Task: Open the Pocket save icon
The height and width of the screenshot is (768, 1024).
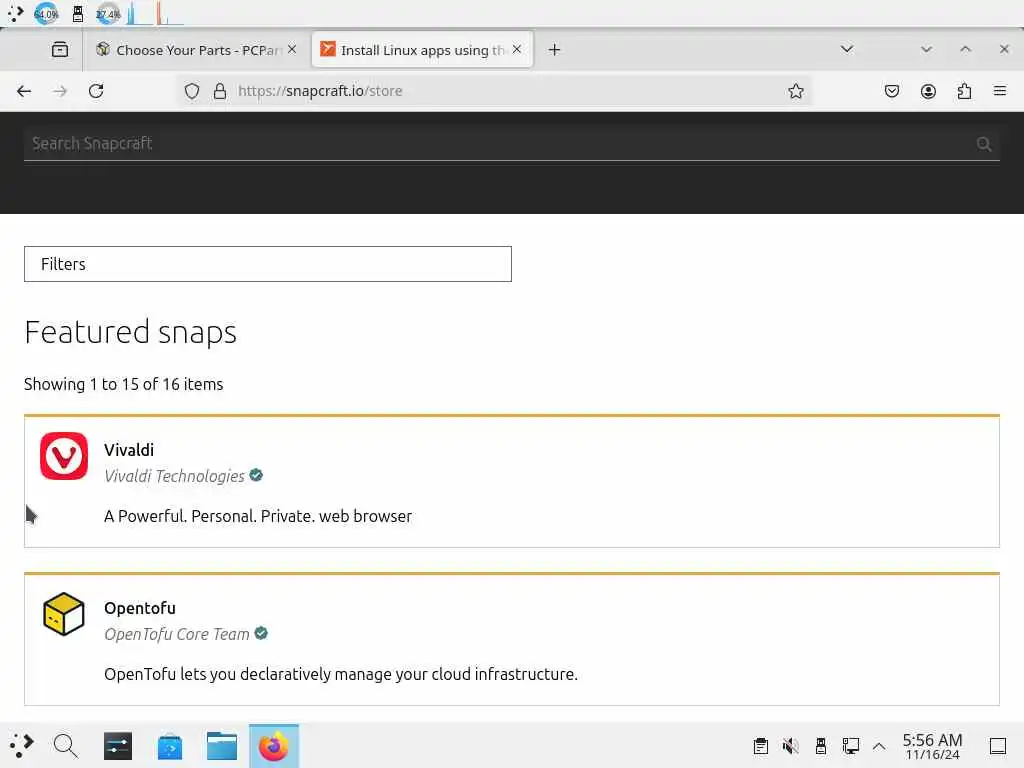Action: 891,91
